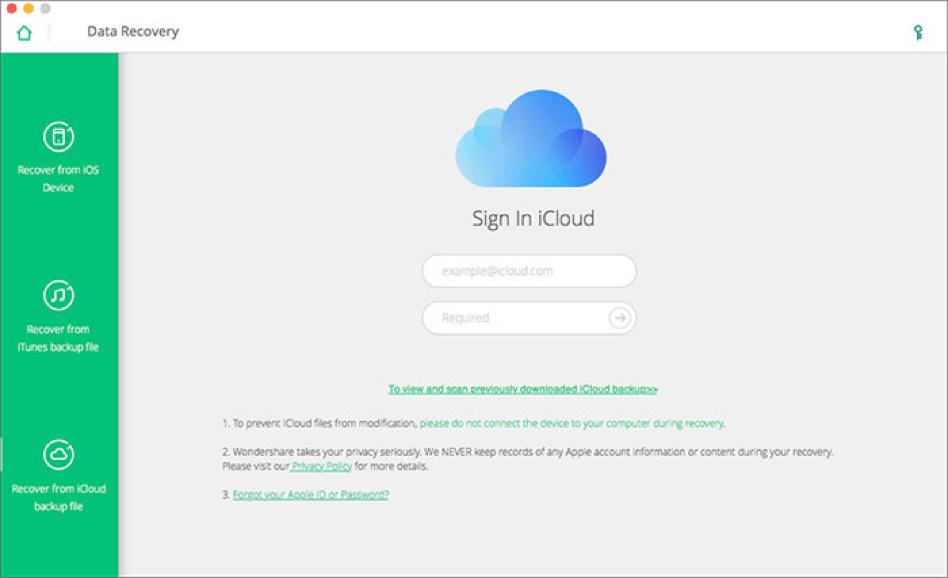The width and height of the screenshot is (948, 578).
Task: Click the example@icloud.com email field
Action: click(529, 270)
